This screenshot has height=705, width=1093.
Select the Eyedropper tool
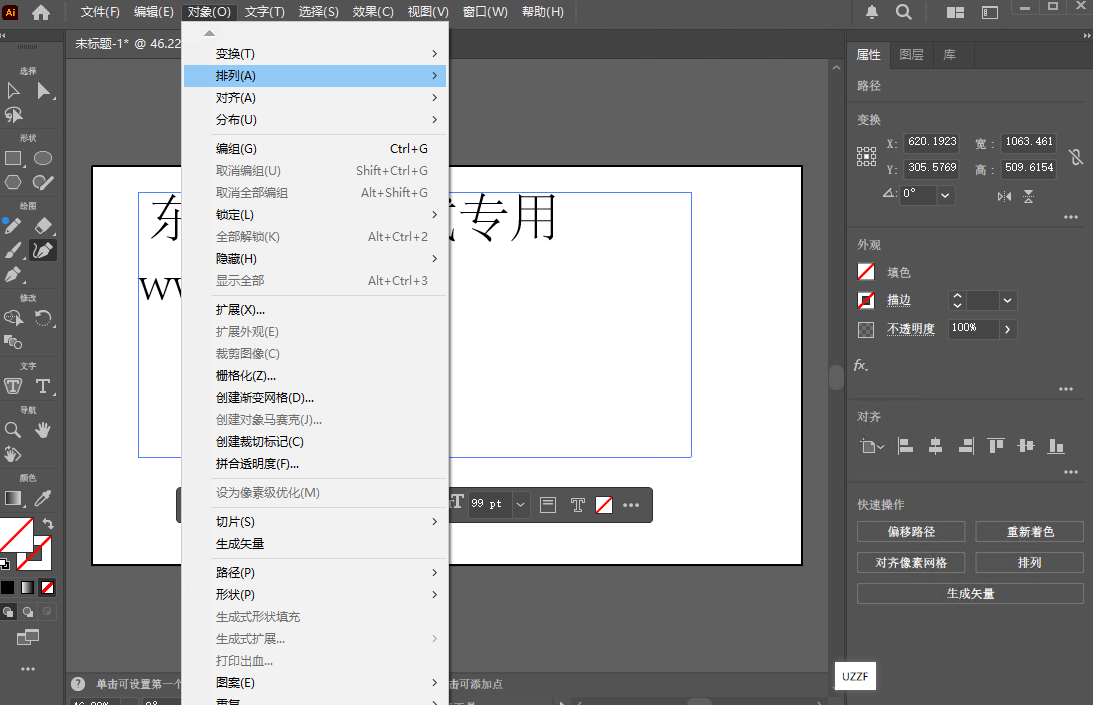tap(43, 498)
